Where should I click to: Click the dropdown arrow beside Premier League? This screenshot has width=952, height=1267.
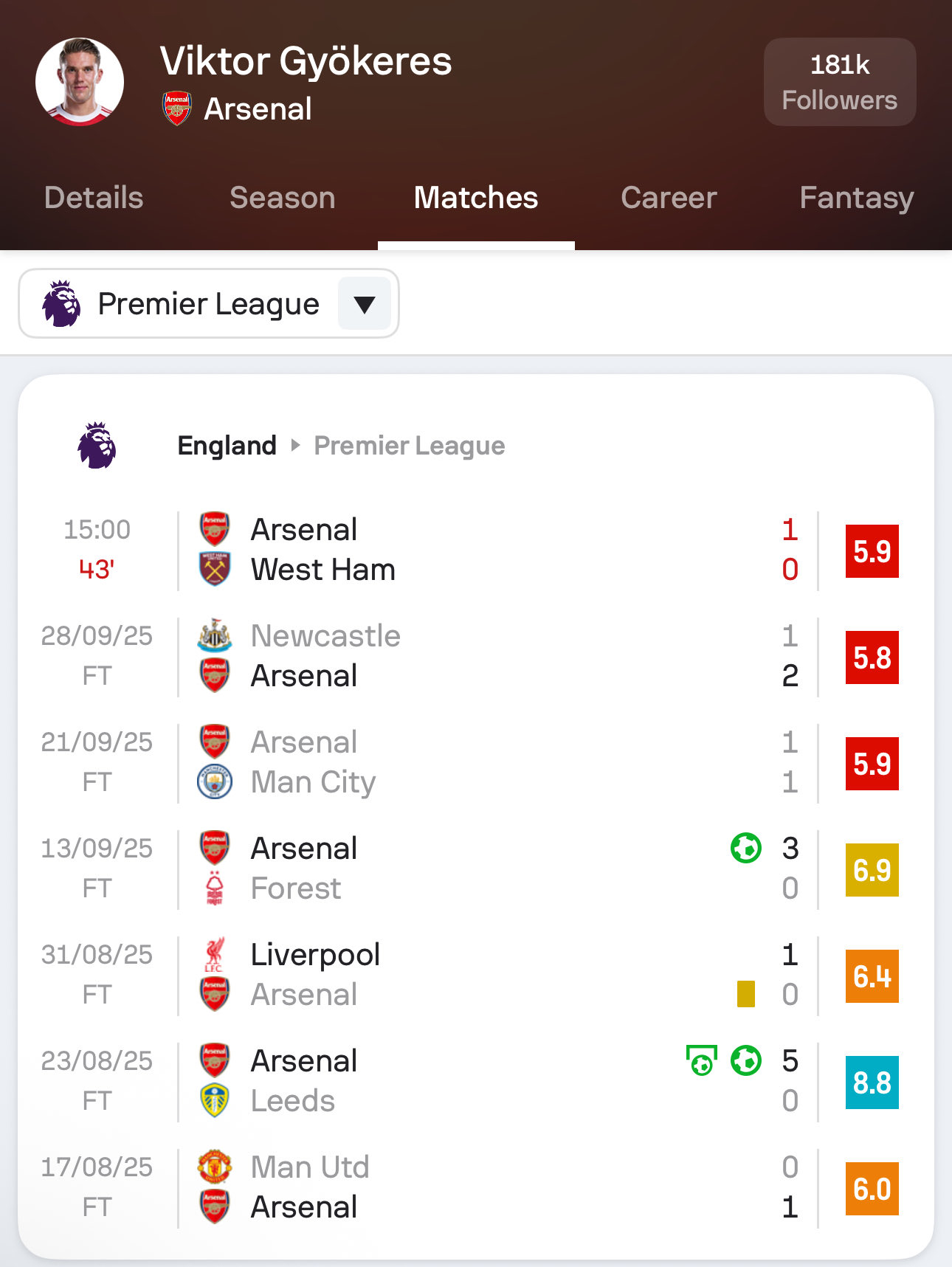tap(365, 303)
